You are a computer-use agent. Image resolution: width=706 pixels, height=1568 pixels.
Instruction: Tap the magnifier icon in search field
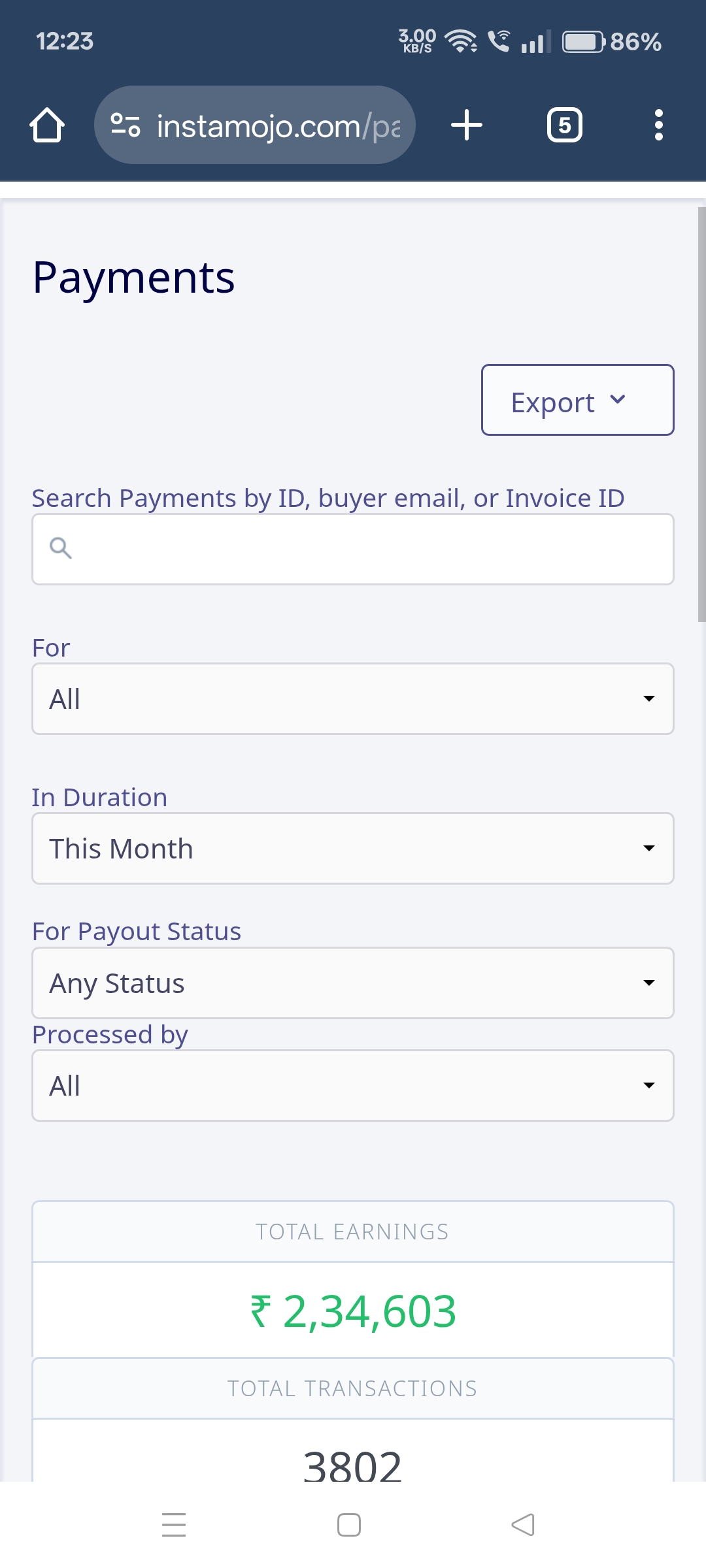pyautogui.click(x=61, y=547)
